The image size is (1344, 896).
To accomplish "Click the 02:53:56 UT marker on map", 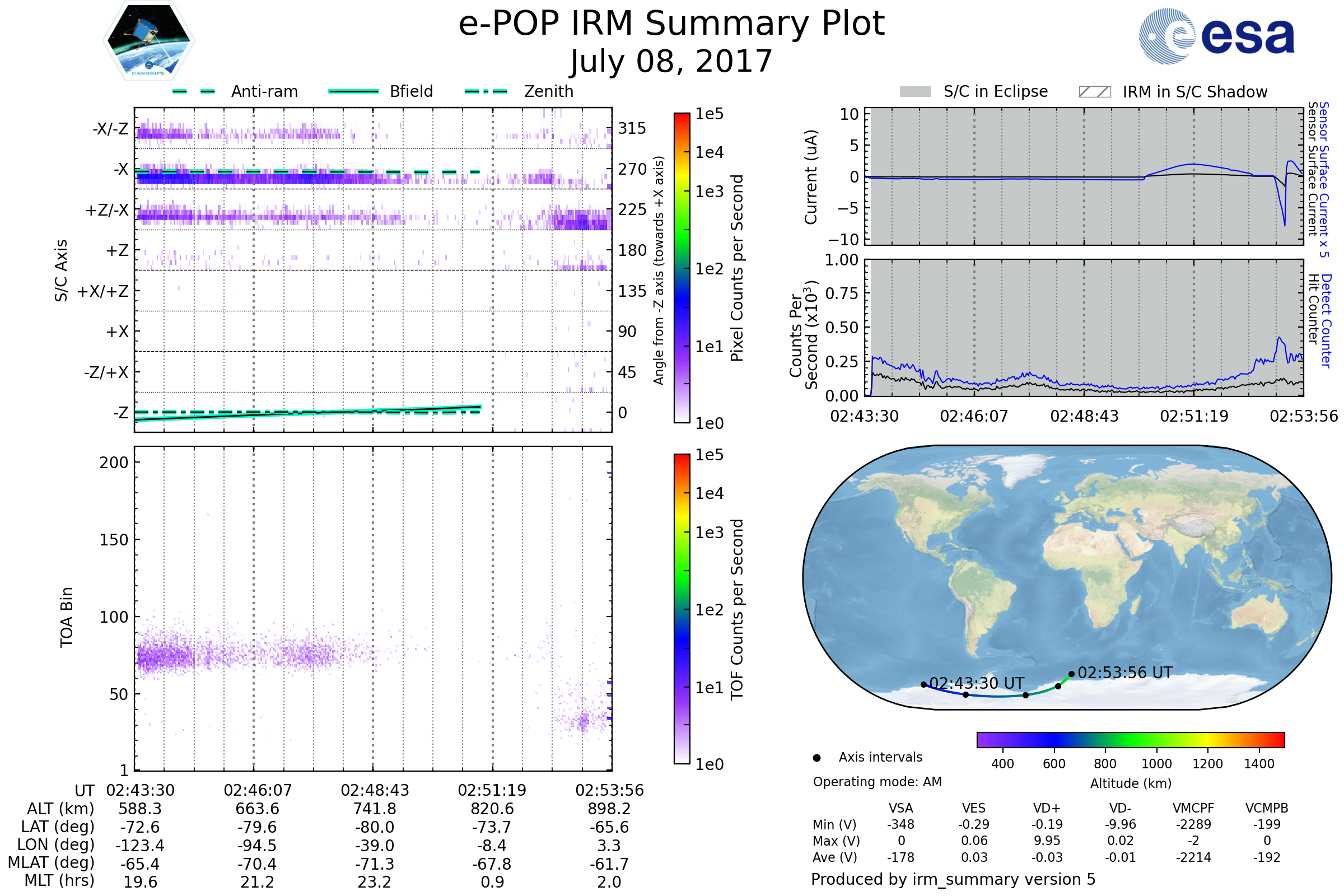I will (1071, 674).
